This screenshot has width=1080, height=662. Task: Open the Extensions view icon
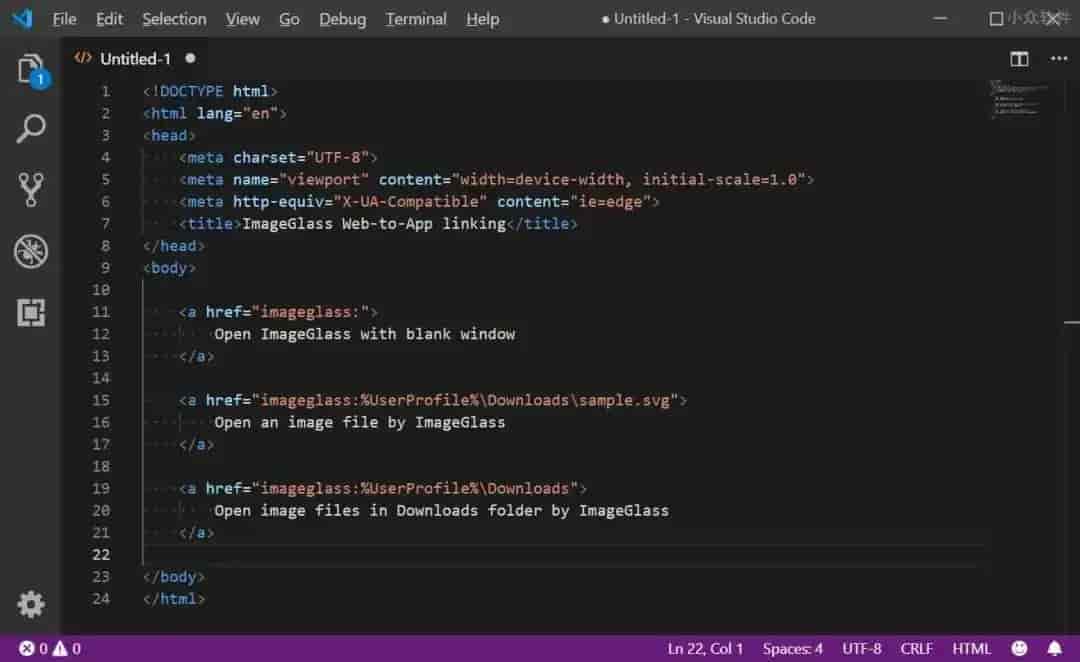point(31,312)
